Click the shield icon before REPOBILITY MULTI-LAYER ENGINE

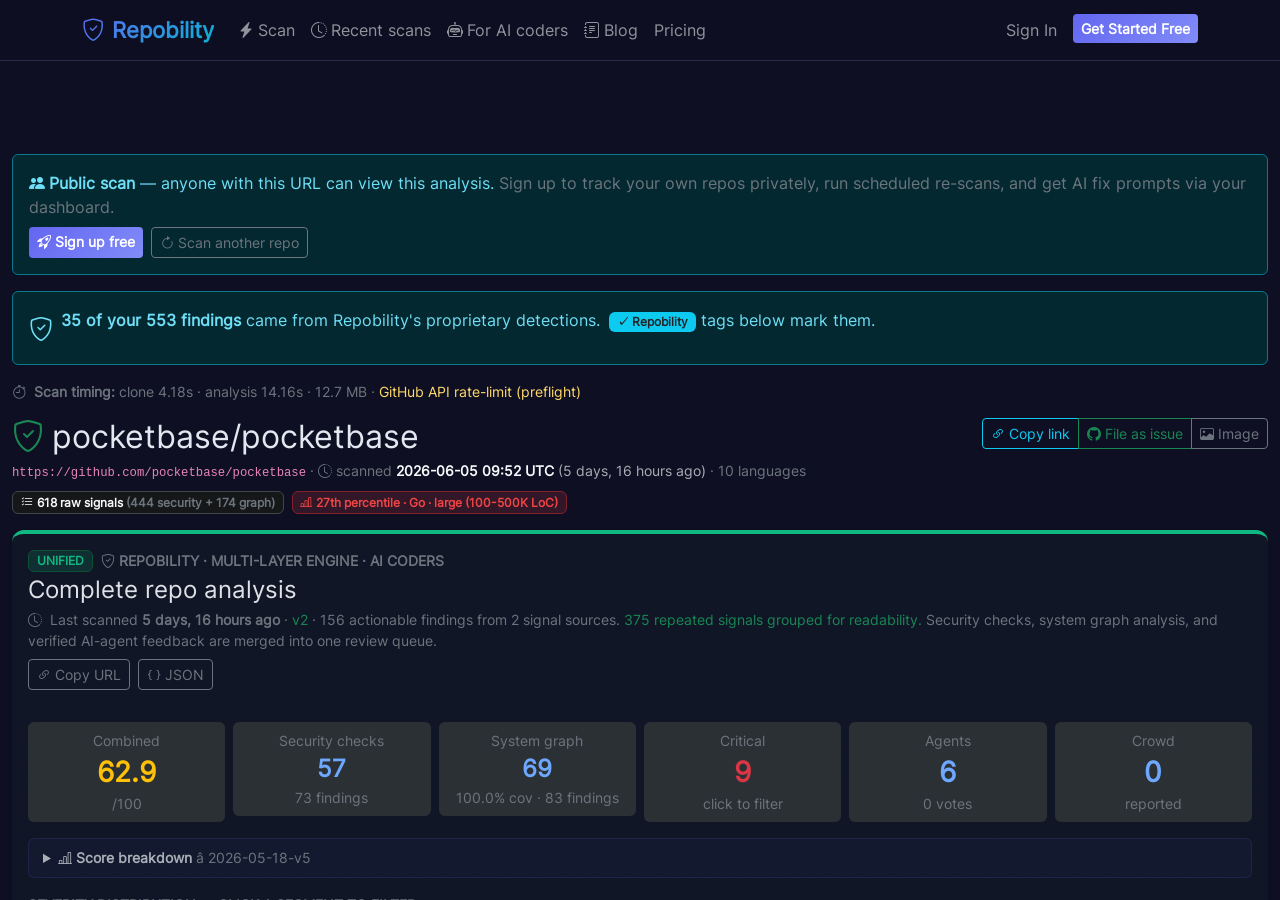point(108,561)
